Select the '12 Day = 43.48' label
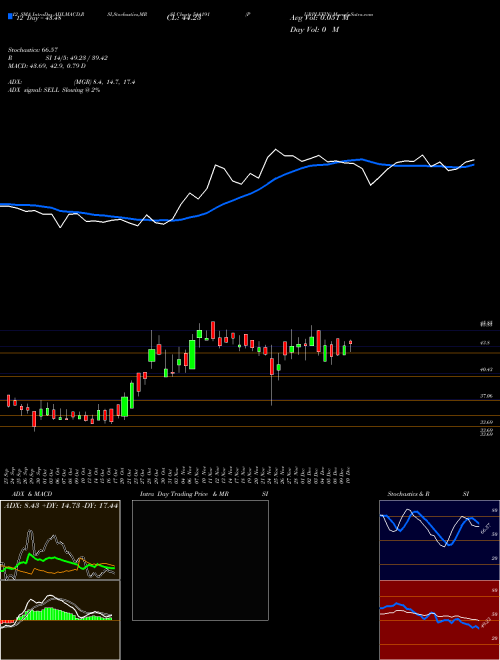 (x=38, y=18)
